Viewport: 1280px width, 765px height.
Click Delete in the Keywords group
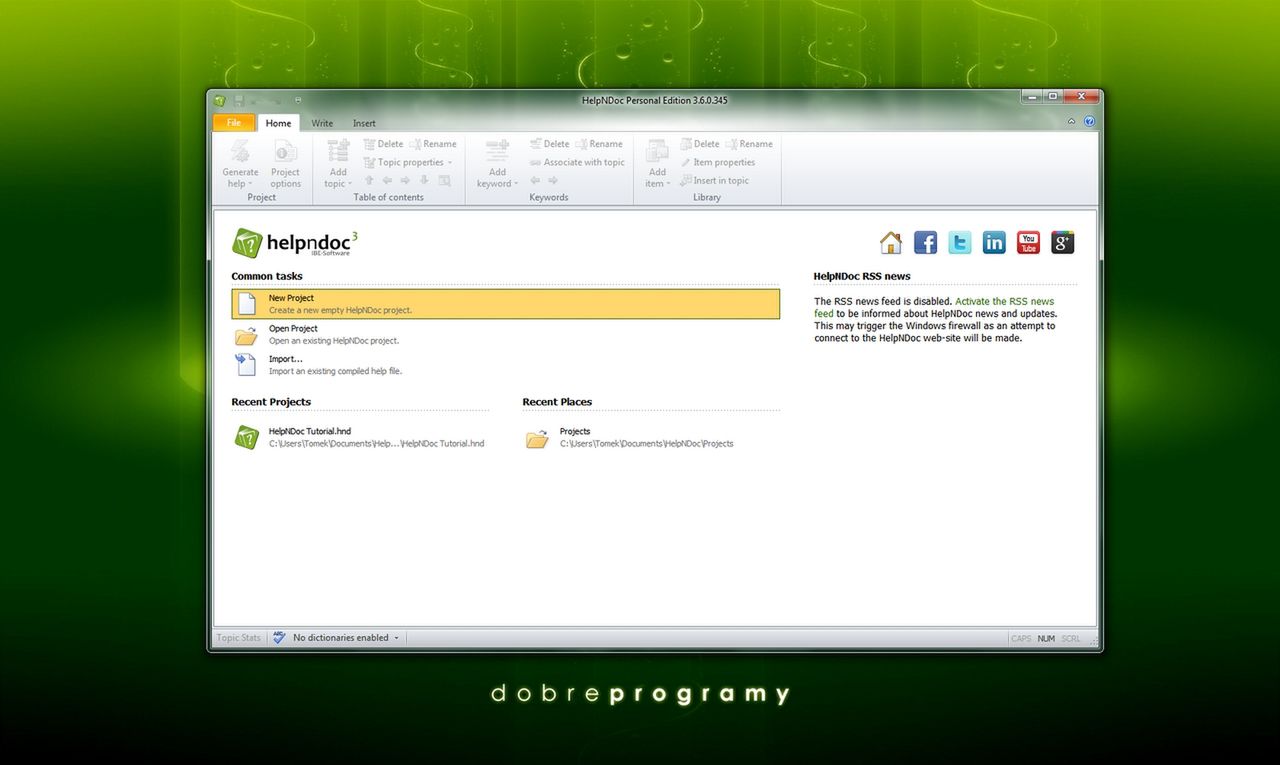click(549, 144)
